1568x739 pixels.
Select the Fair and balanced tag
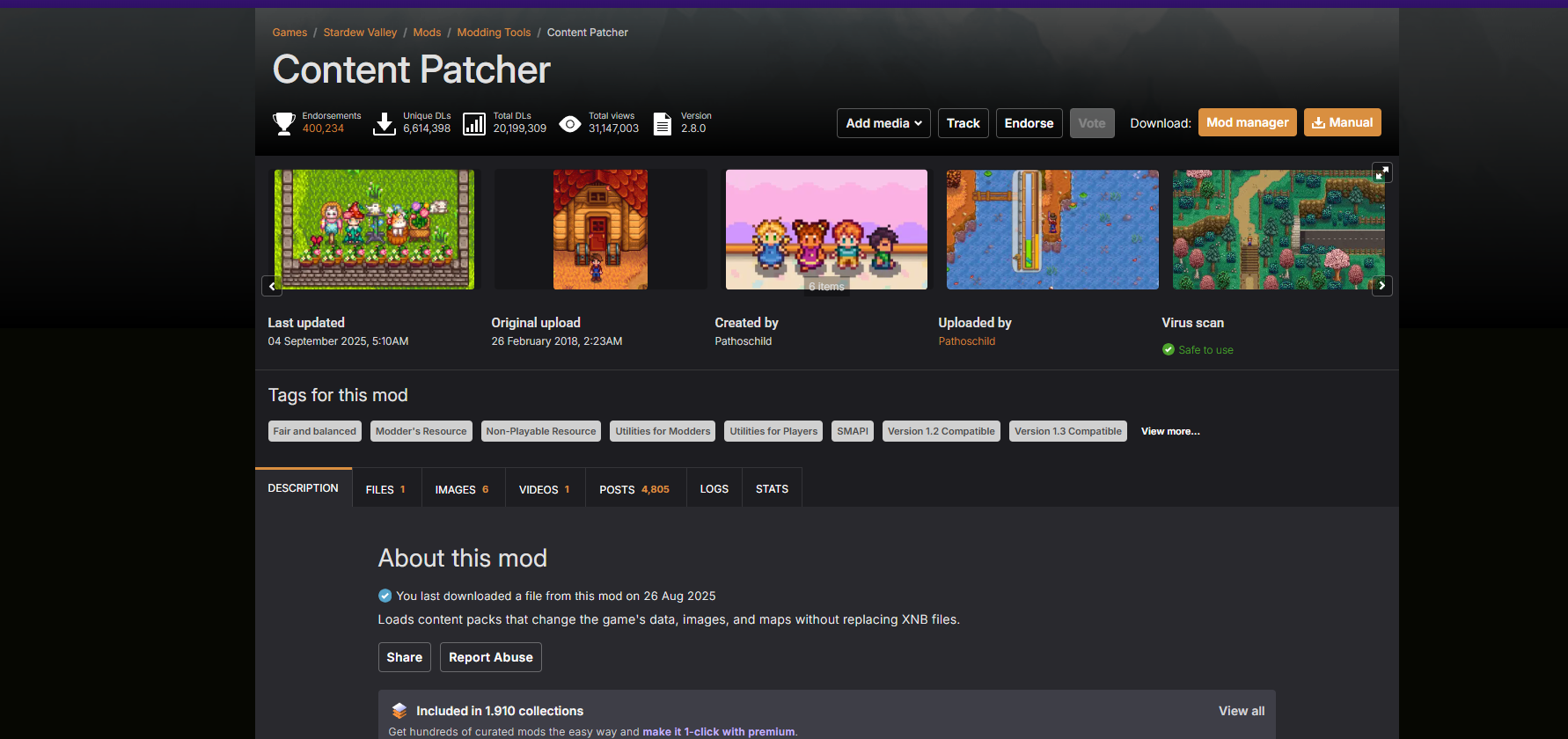(315, 431)
